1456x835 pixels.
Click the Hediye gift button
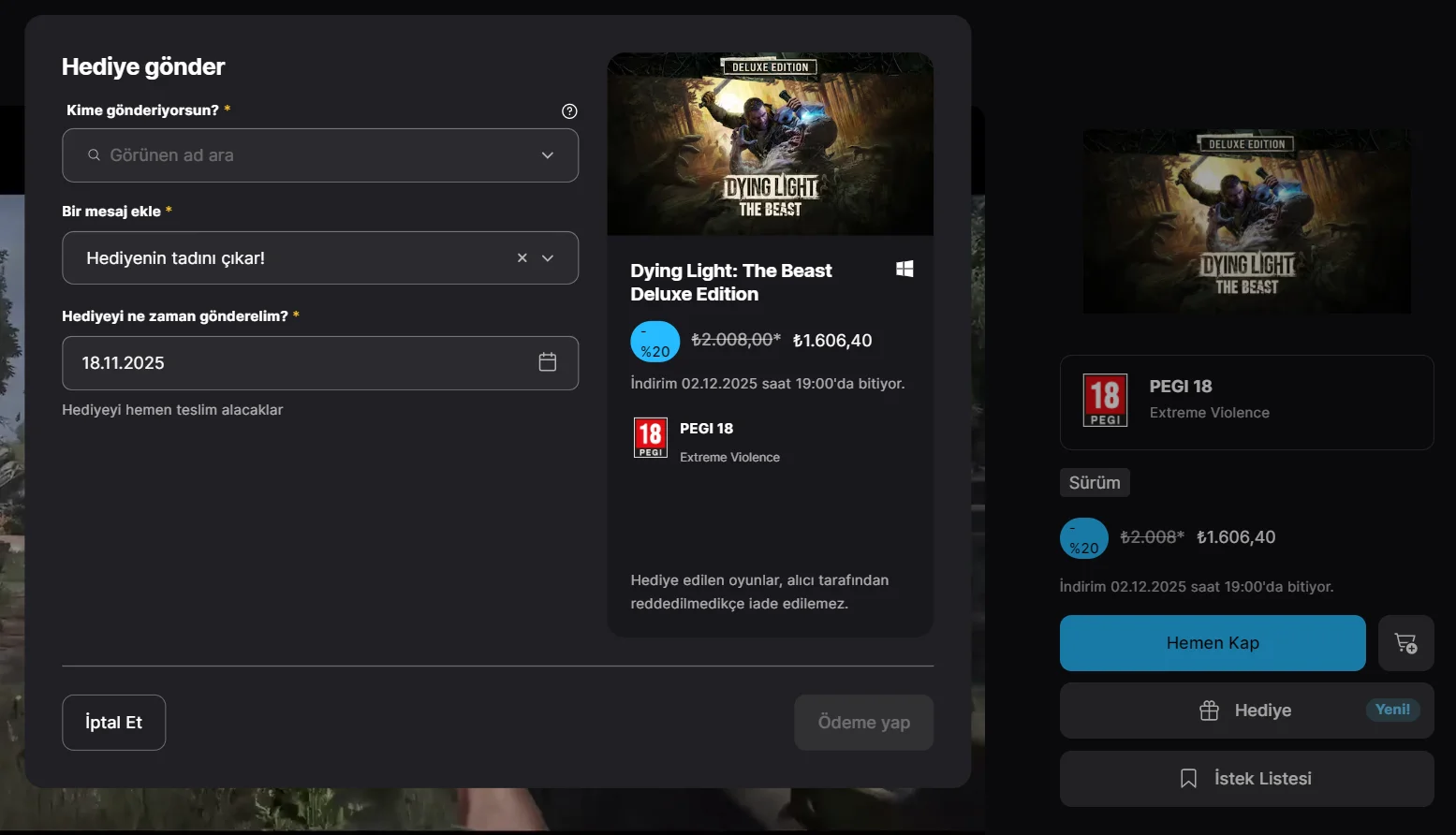pyautogui.click(x=1247, y=710)
